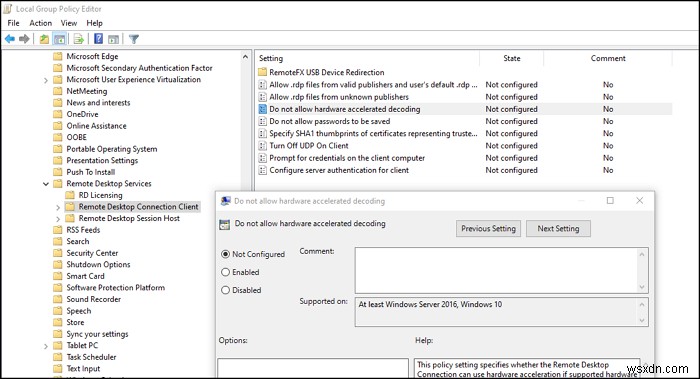The image size is (700, 379).
Task: Click Comment box scroll down arrow
Action: point(642,287)
